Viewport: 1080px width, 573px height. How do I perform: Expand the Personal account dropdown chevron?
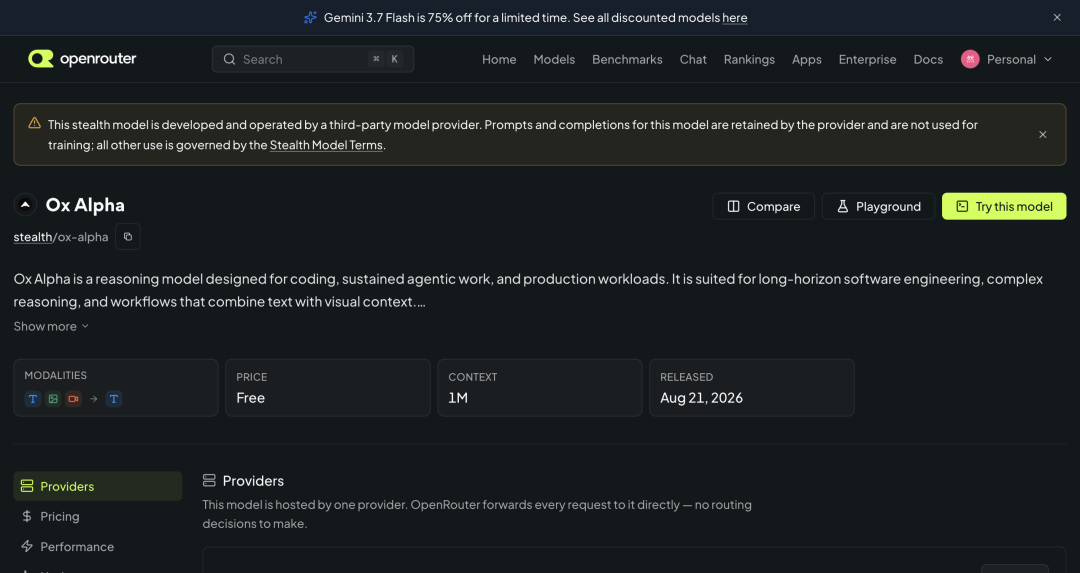(x=1048, y=59)
